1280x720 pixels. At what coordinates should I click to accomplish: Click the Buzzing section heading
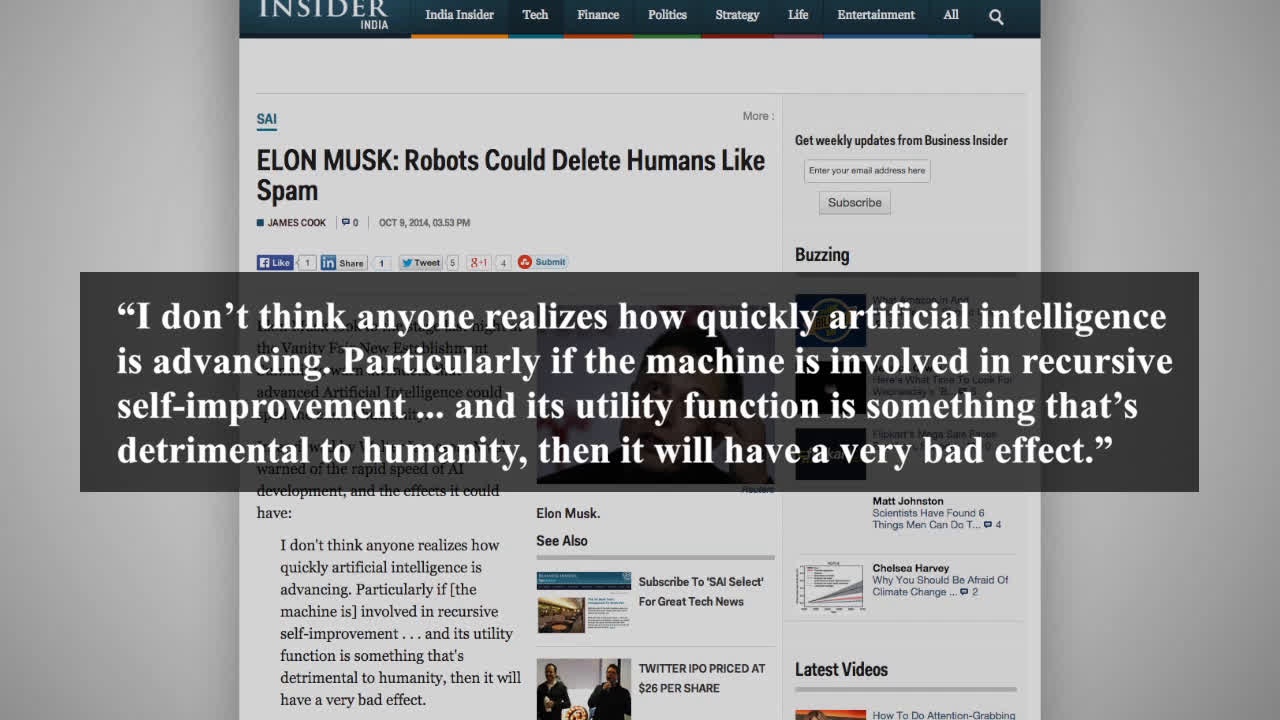(822, 255)
